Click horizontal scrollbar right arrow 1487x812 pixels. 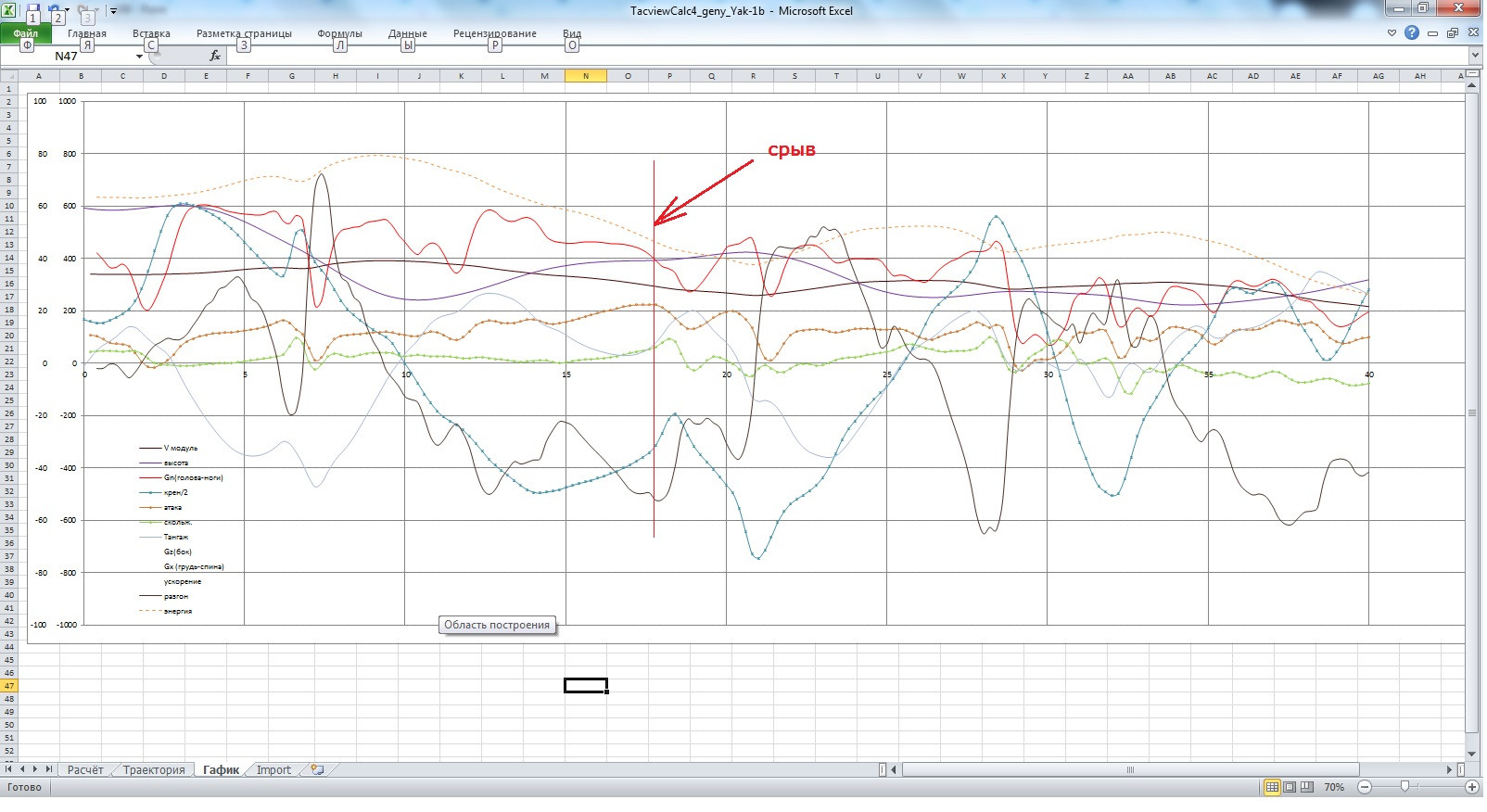pos(1449,769)
